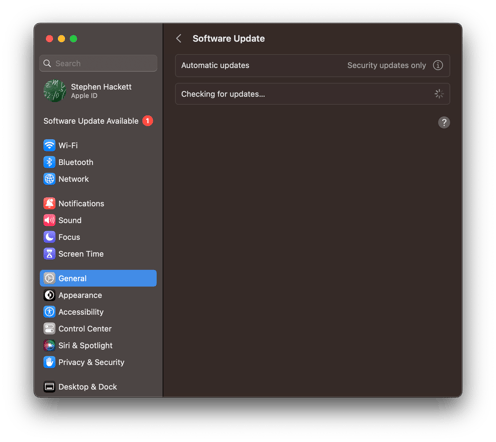
Task: Select Wi-Fi settings label
Action: click(x=68, y=145)
